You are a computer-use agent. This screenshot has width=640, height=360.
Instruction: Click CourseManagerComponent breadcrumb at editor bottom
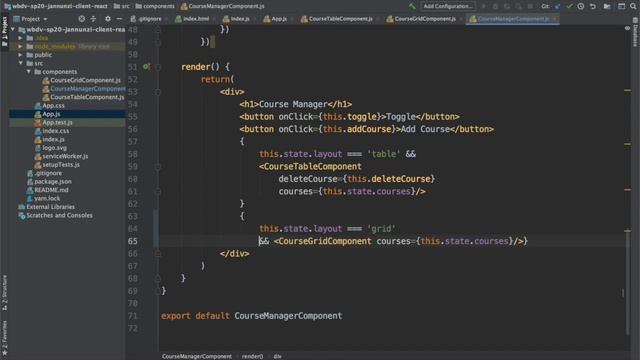click(x=197, y=356)
